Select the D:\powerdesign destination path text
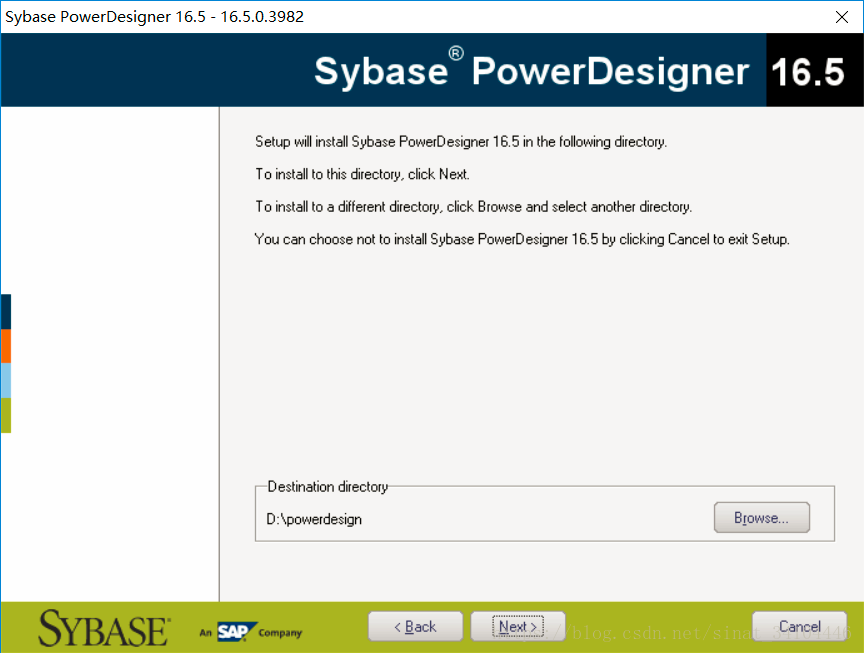 (x=314, y=519)
